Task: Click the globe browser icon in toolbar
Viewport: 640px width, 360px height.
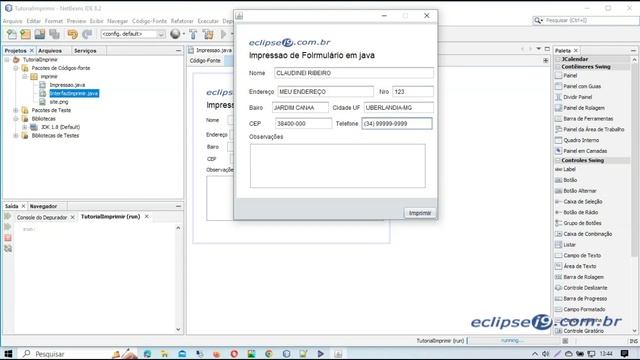Action: coord(175,34)
